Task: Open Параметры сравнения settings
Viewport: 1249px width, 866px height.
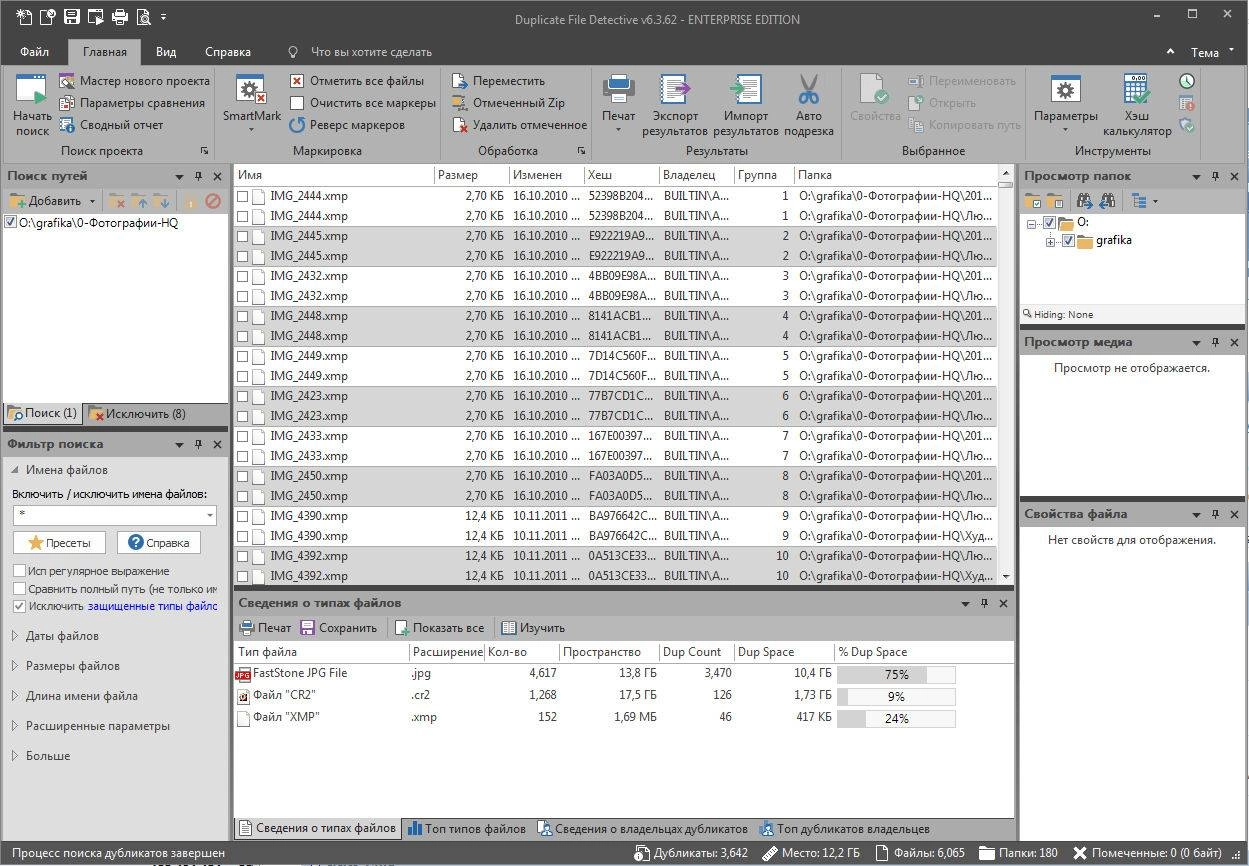Action: [131, 103]
